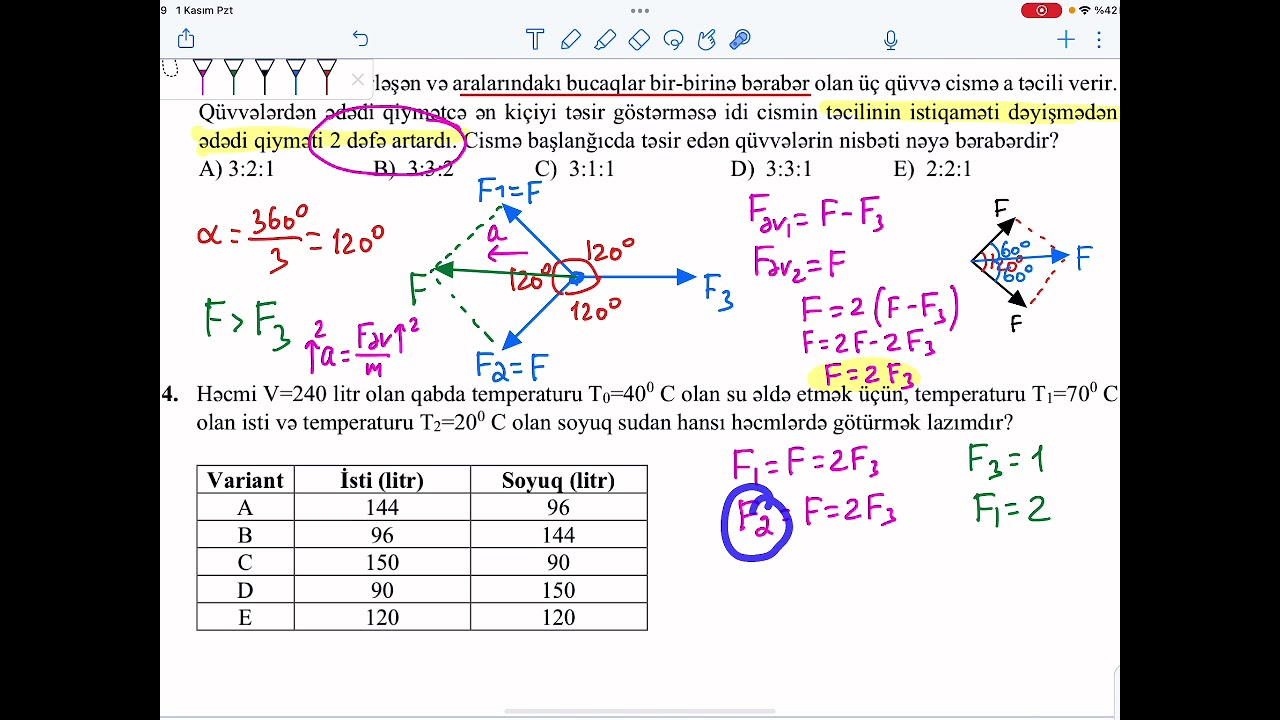Open the three-dot more options menu
This screenshot has width=1280, height=720.
pos(1099,39)
